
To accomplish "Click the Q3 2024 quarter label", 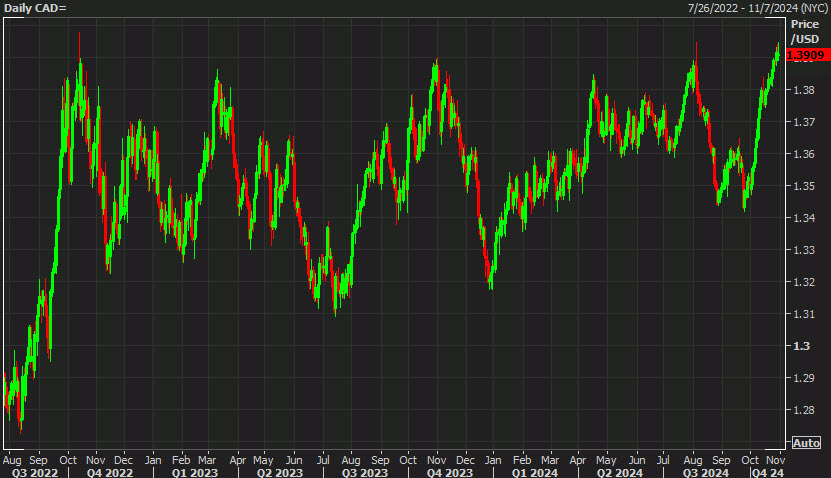I will click(x=705, y=472).
